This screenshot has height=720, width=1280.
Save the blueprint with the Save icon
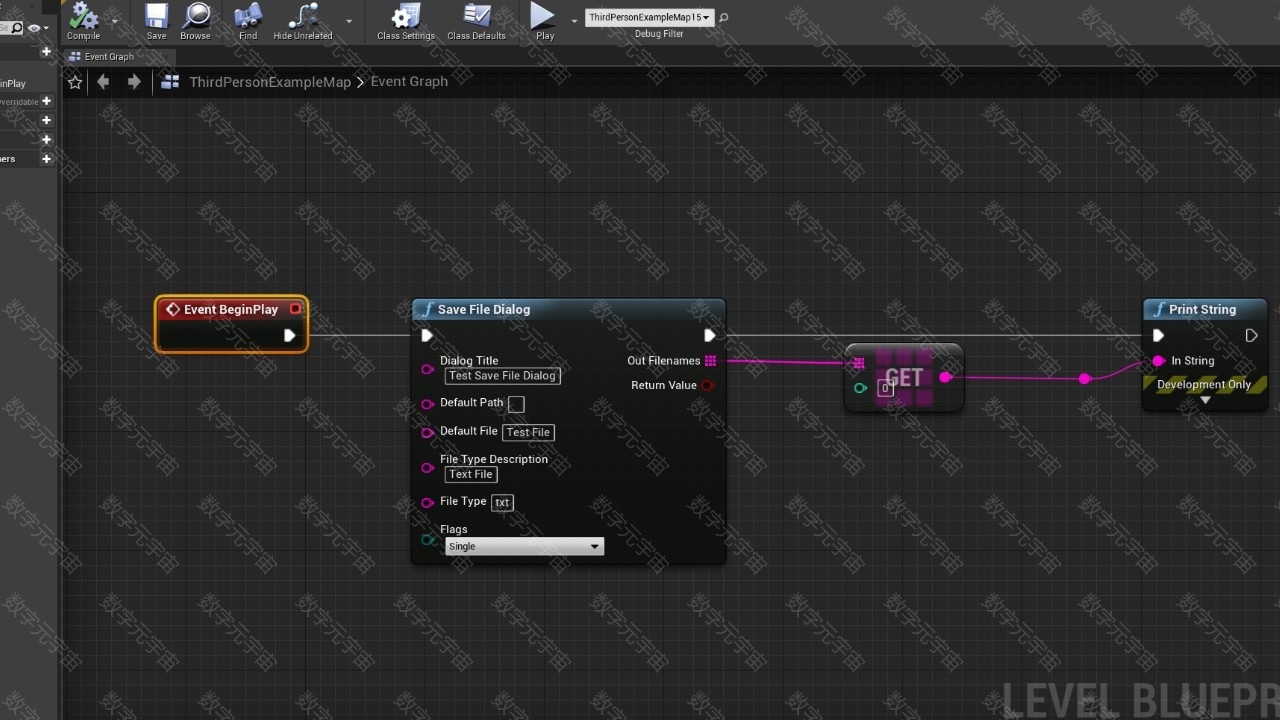(x=156, y=18)
